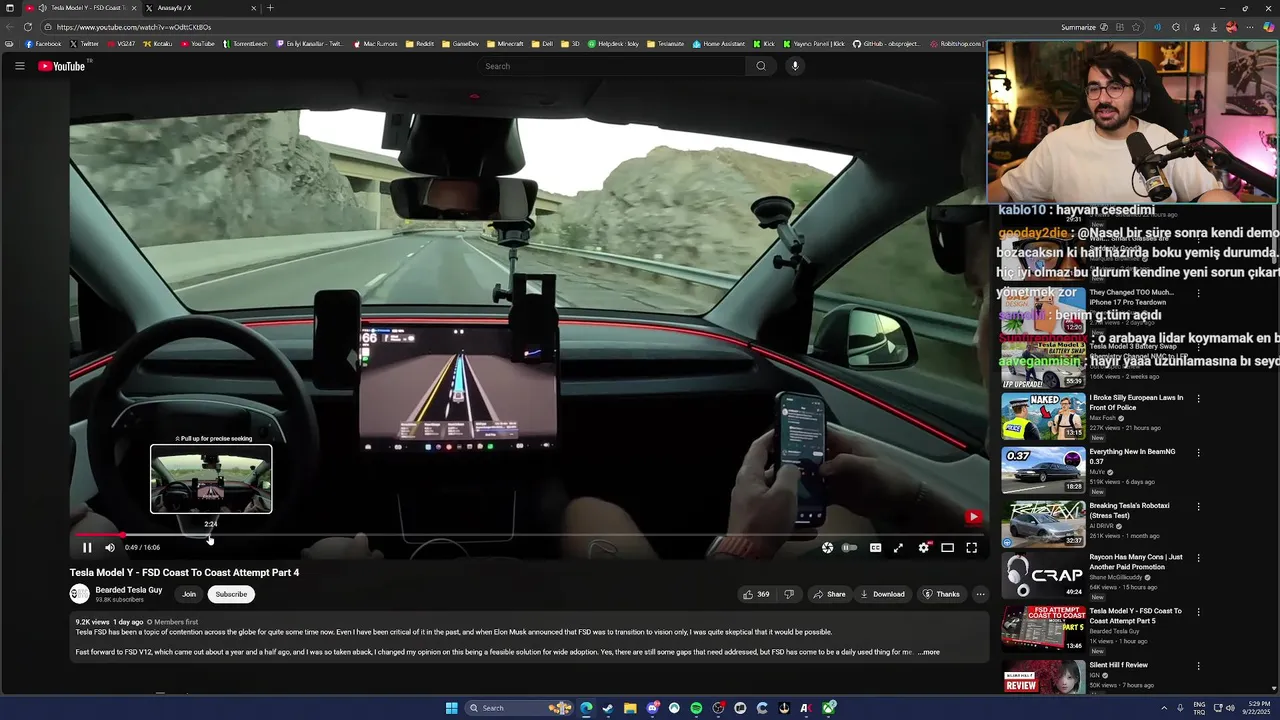Start voice search with the microphone icon
This screenshot has width=1280, height=720.
coord(795,66)
